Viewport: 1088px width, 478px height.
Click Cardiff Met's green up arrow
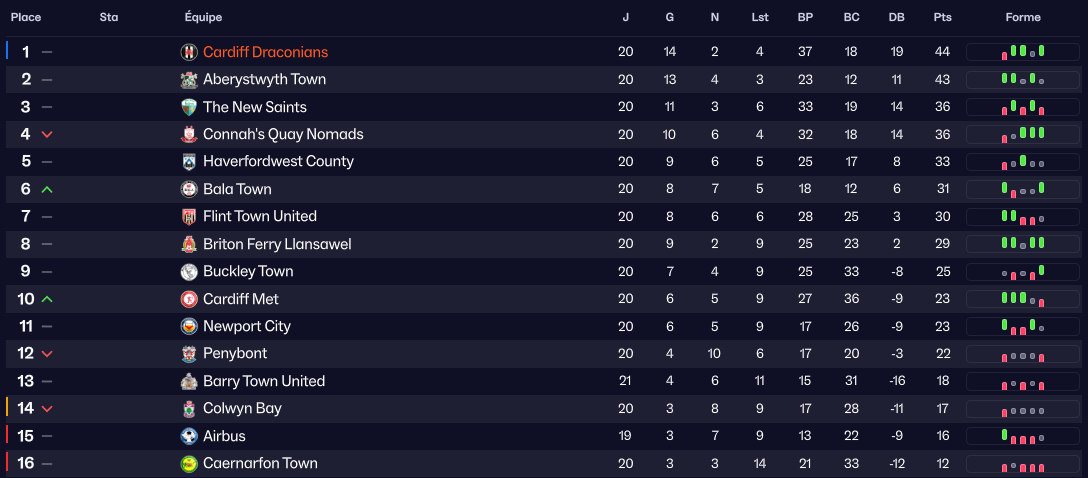(47, 299)
